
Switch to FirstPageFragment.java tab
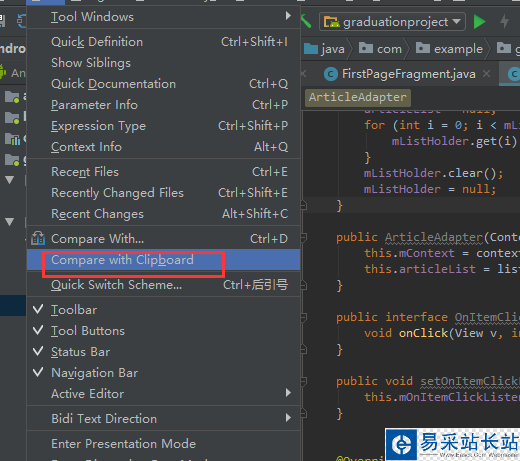[408, 74]
